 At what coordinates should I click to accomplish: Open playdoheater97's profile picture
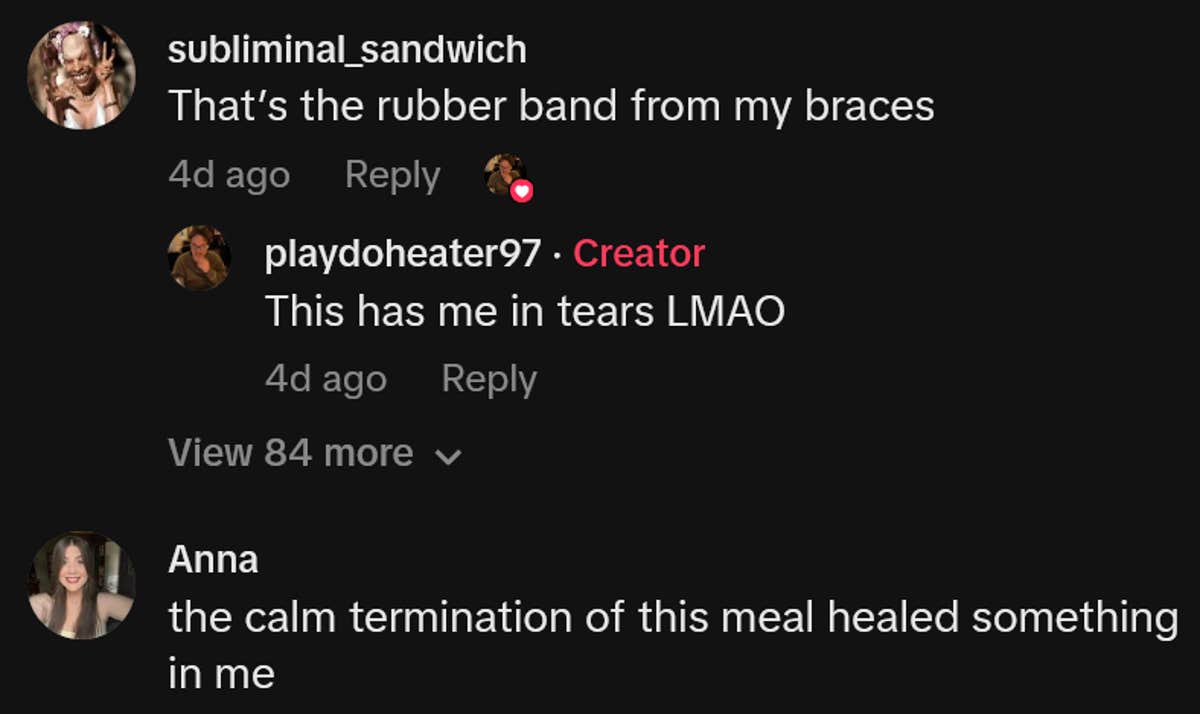pyautogui.click(x=199, y=256)
